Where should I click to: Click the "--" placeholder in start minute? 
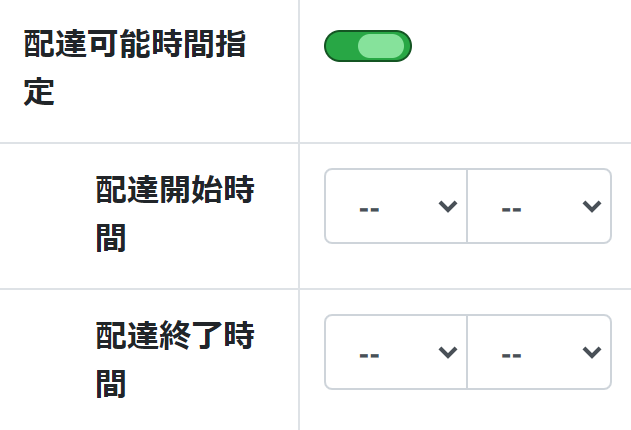(512, 208)
